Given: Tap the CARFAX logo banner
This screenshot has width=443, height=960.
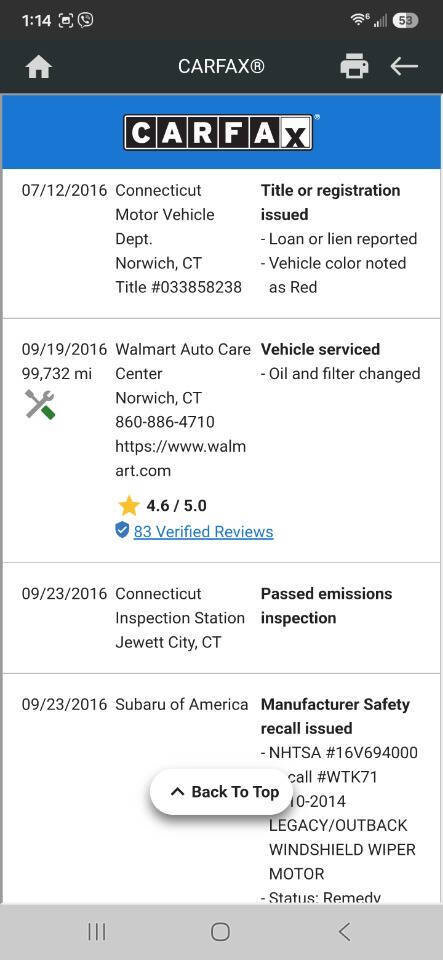Looking at the screenshot, I should 219,132.
